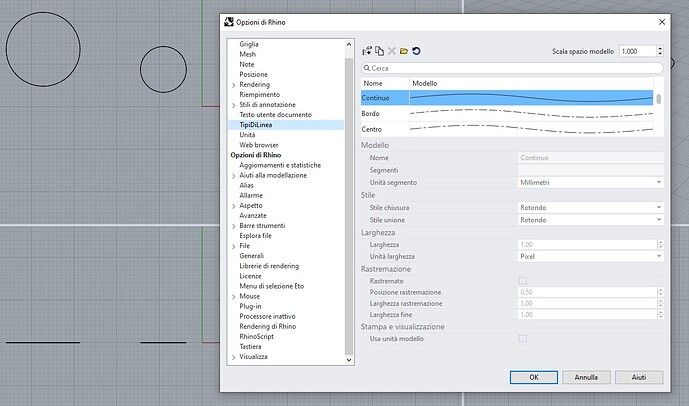The image size is (689, 406).
Task: Expand the Mouse tree node
Action: coord(234,297)
